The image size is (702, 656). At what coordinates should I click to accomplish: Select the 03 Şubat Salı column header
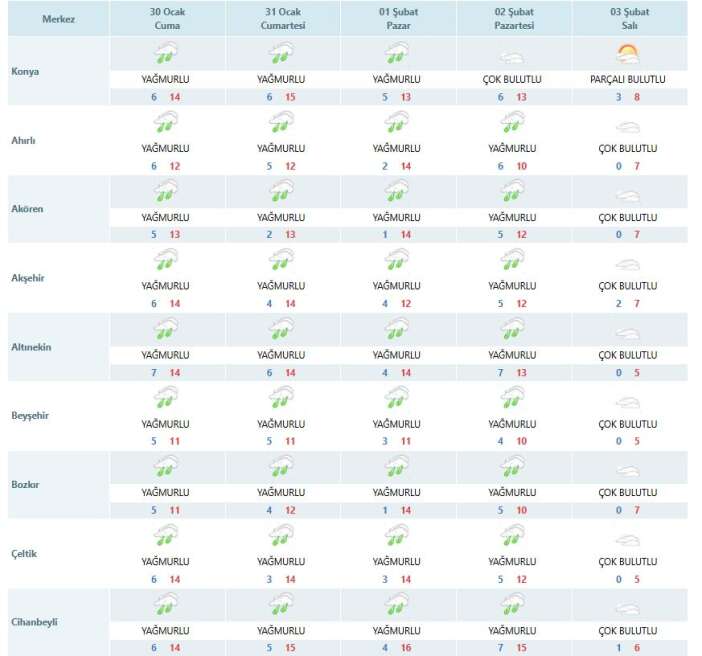pos(629,19)
